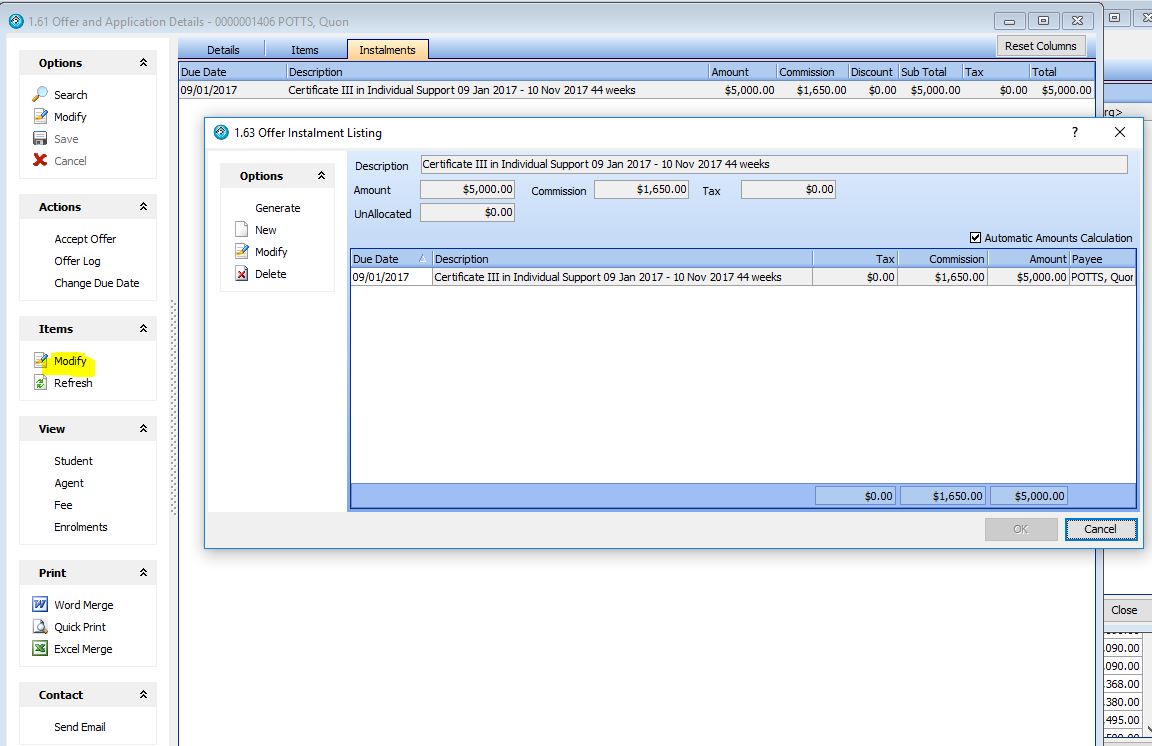This screenshot has width=1152, height=746.
Task: Toggle Automatic Amounts Calculation checkbox
Action: [x=976, y=238]
